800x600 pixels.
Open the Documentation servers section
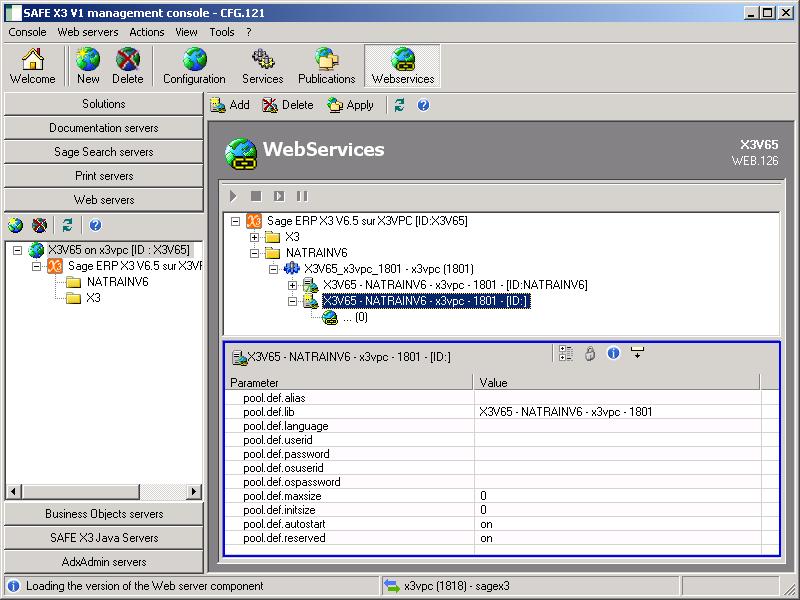[x=104, y=128]
